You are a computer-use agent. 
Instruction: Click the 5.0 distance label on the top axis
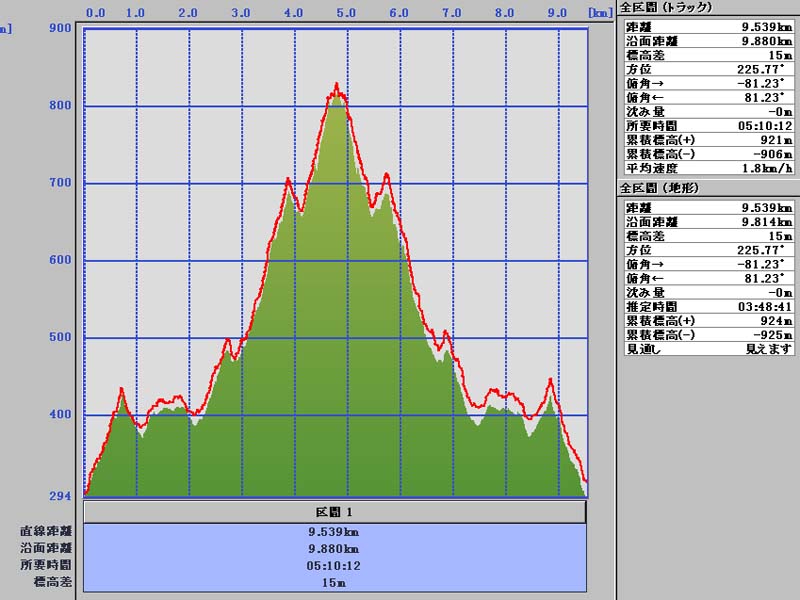tap(346, 13)
